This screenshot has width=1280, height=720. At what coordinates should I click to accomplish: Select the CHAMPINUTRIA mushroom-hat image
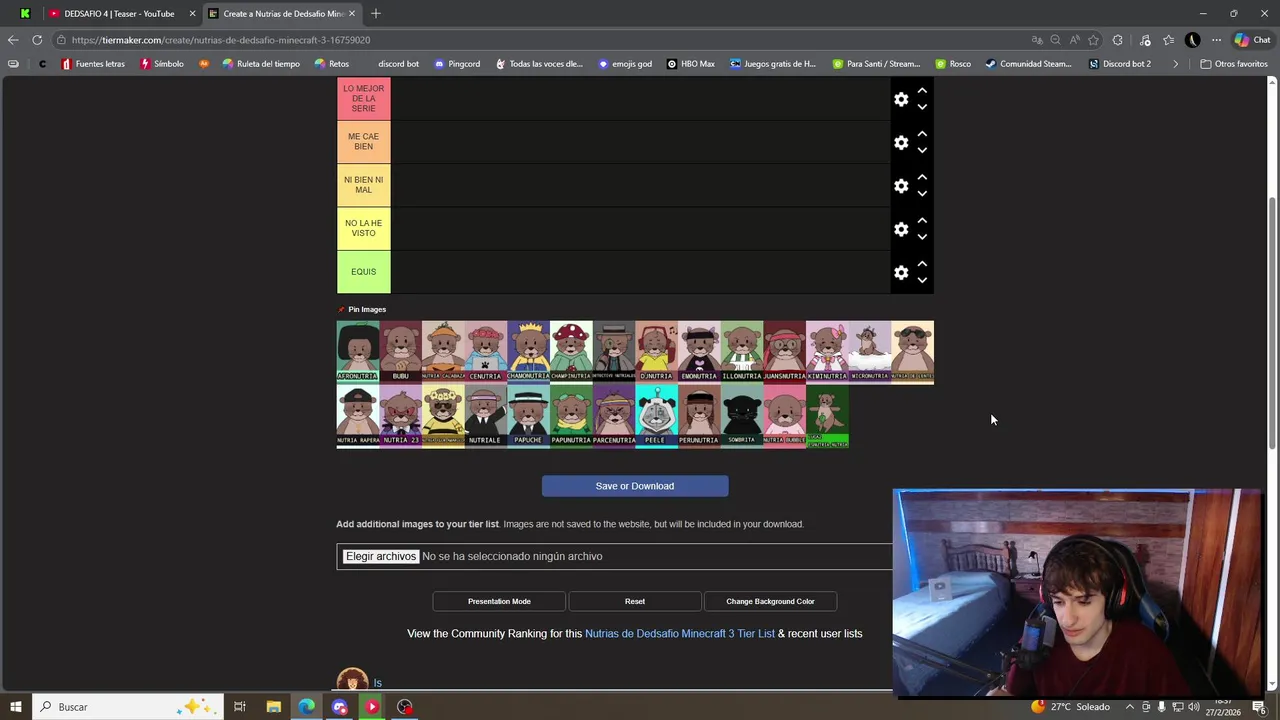tap(571, 351)
